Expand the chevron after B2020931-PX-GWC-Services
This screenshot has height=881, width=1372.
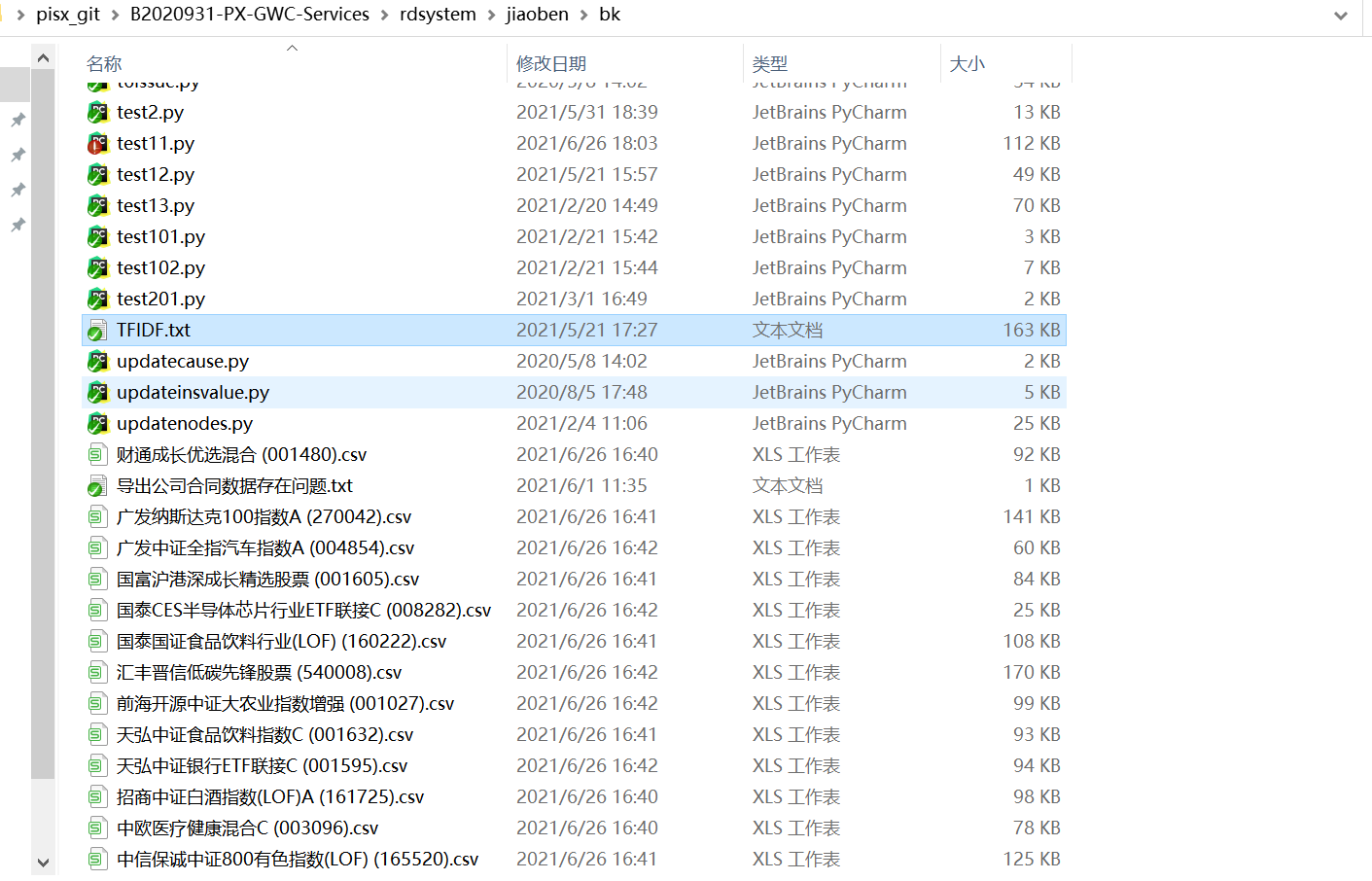[384, 15]
